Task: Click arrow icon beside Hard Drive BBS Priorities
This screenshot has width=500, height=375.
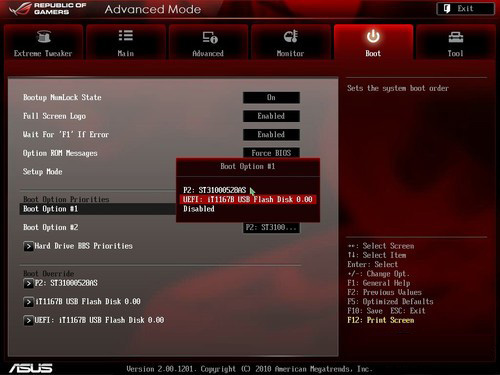Action: [28, 246]
